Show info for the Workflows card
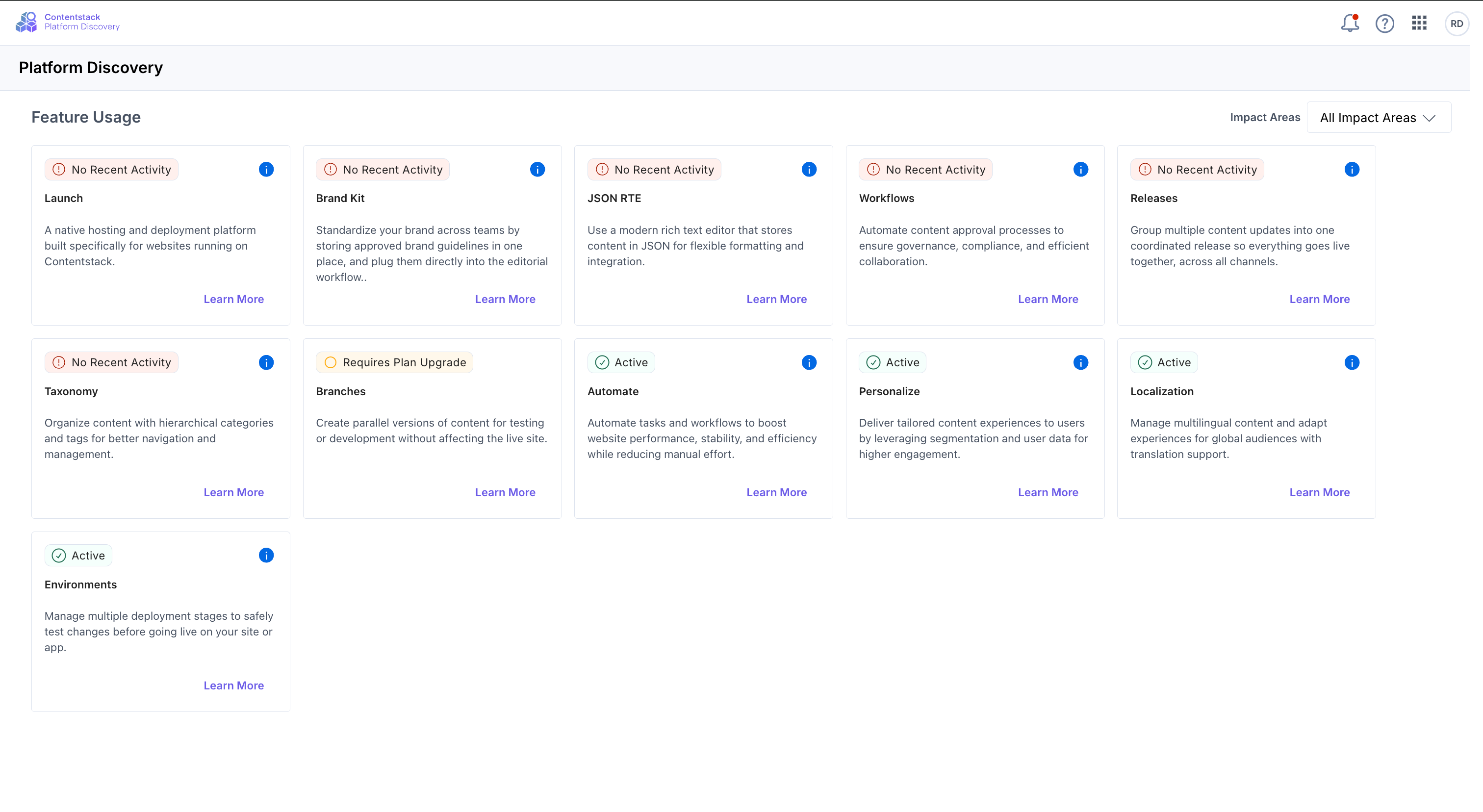Image resolution: width=1483 pixels, height=812 pixels. coord(1080,169)
